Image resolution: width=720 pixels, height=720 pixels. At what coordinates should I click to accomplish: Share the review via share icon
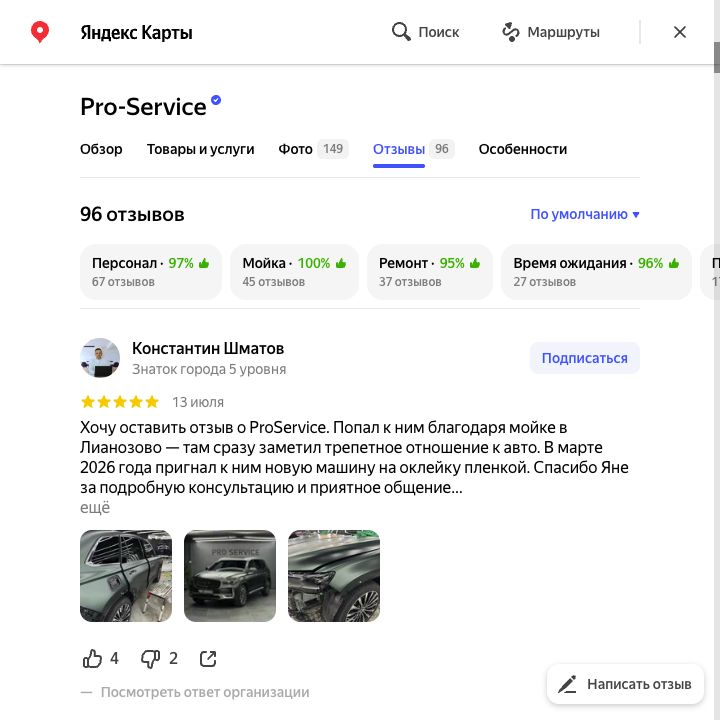(208, 658)
